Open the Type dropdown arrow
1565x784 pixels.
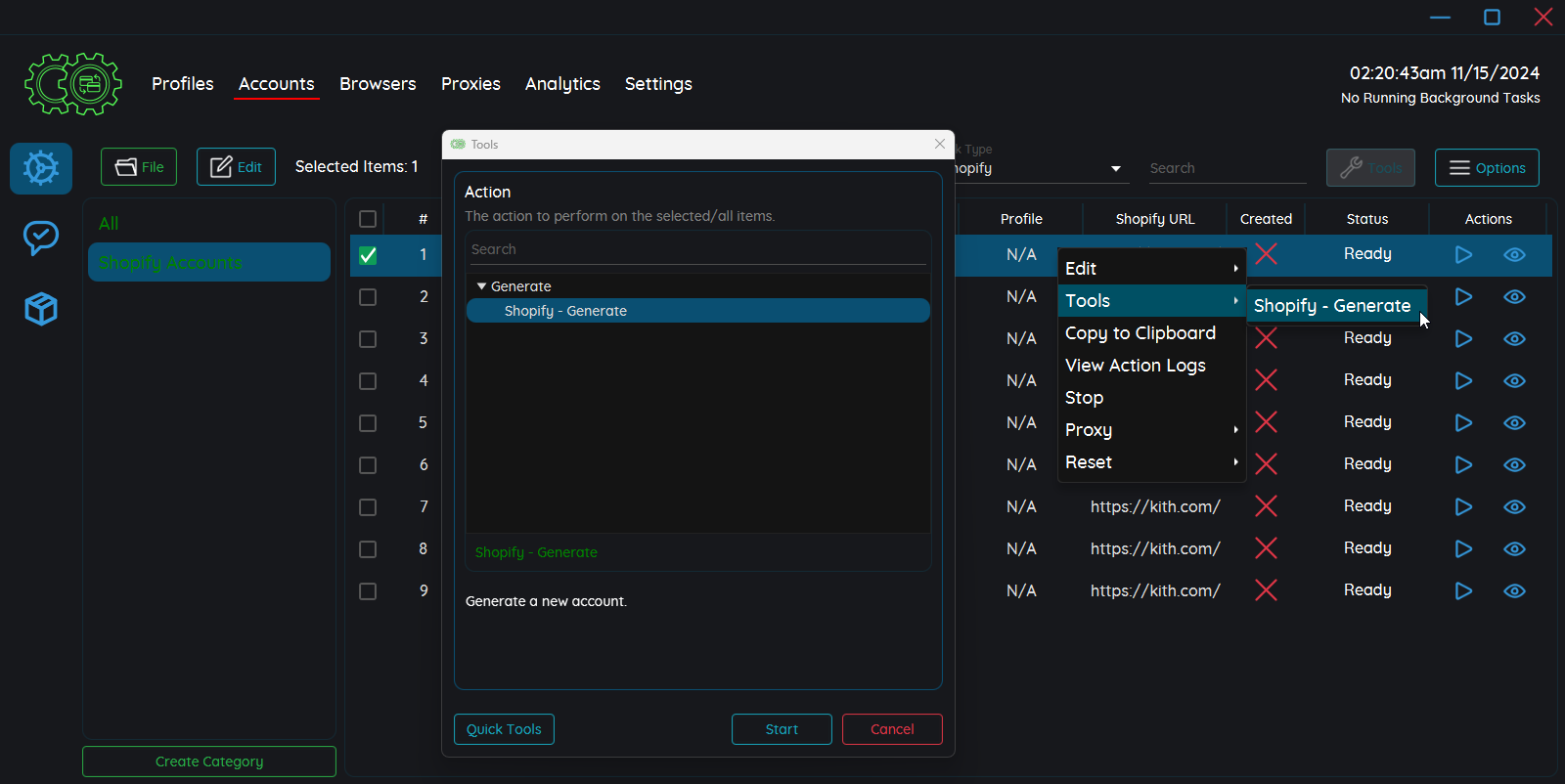pyautogui.click(x=1116, y=169)
